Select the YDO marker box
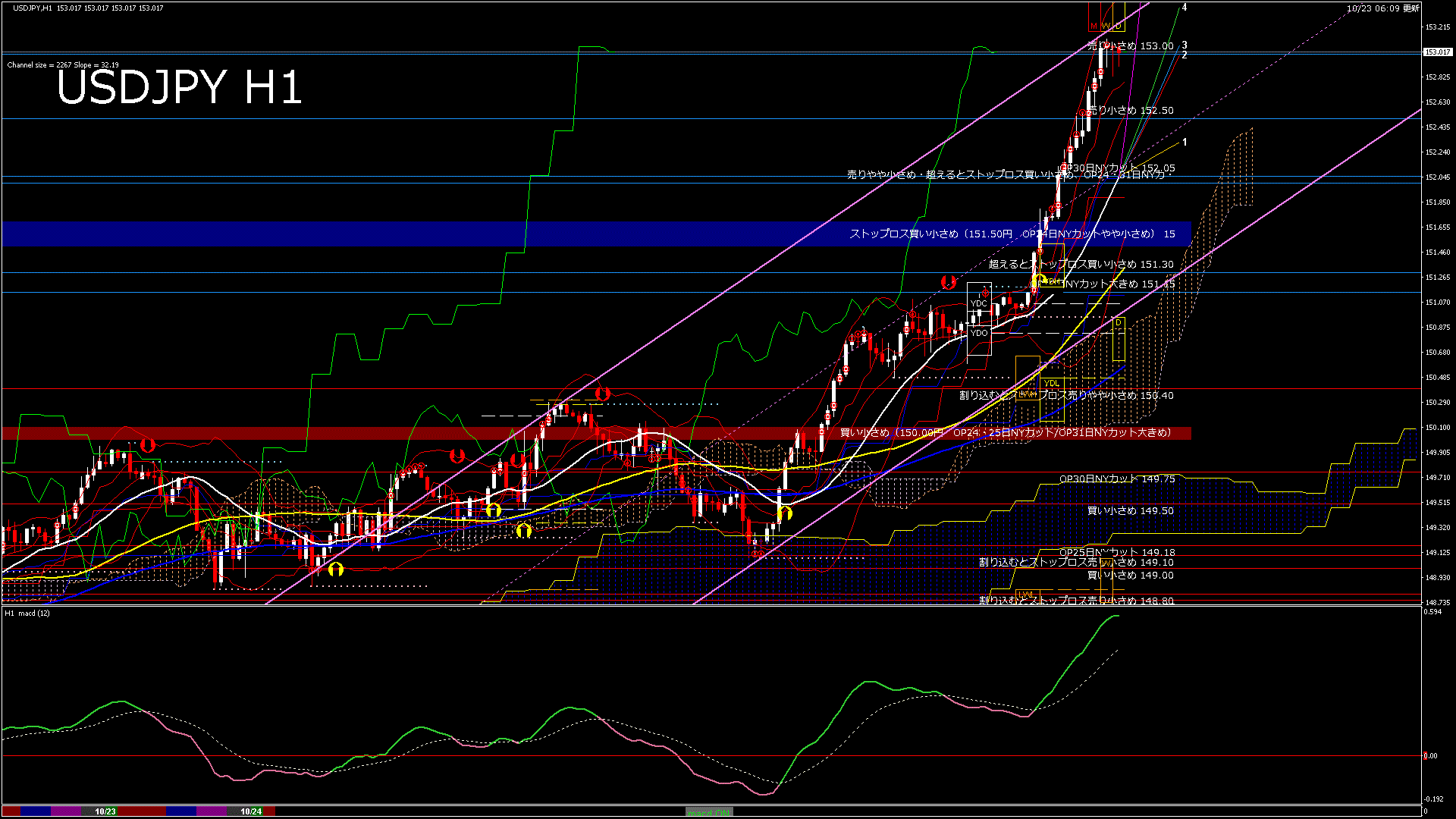 tap(978, 333)
